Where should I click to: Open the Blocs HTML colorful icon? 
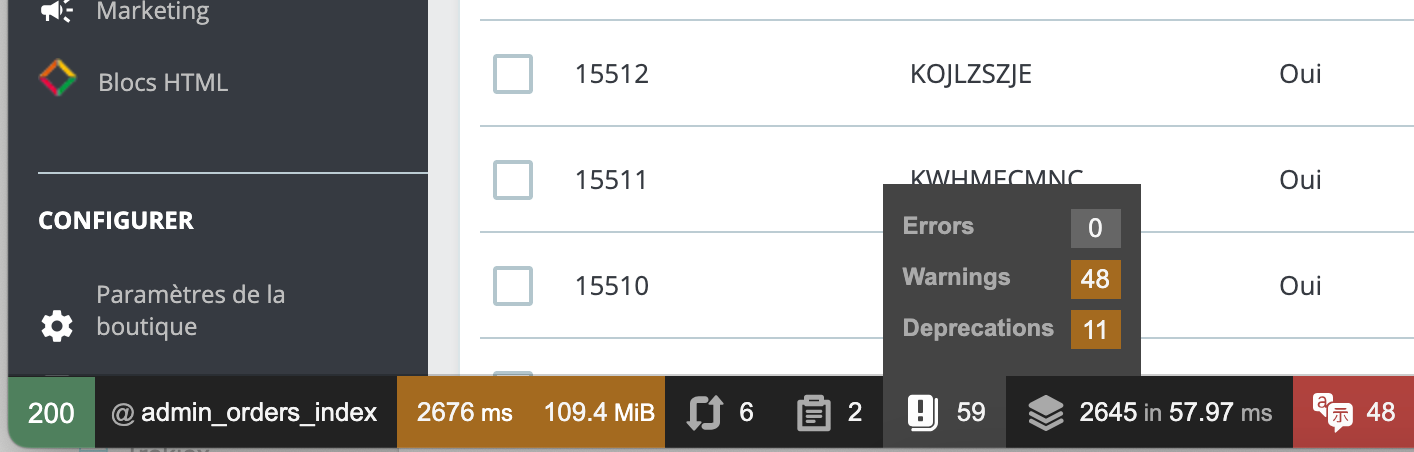(x=57, y=79)
